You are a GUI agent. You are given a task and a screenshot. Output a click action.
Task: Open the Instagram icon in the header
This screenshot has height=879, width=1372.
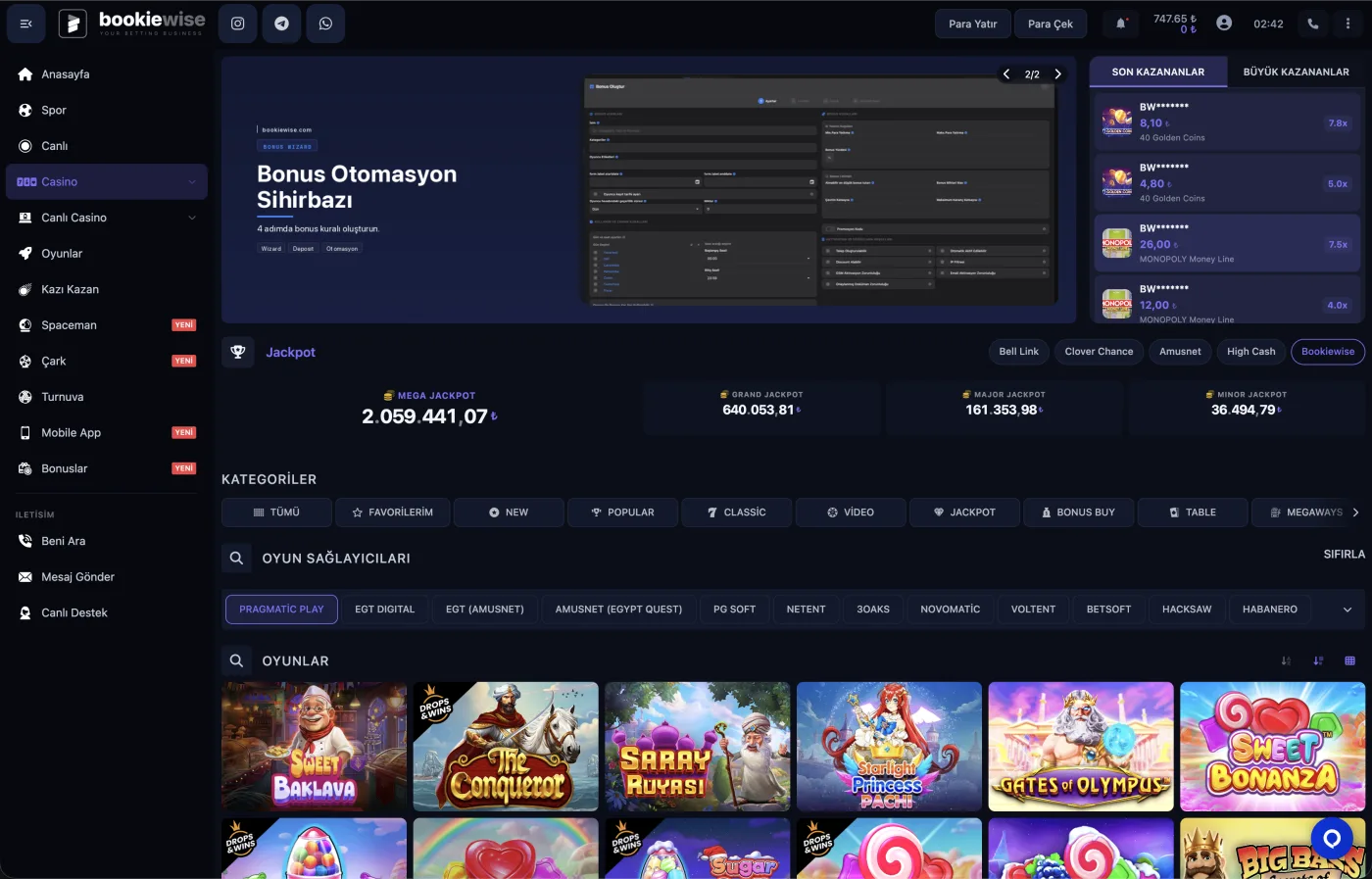pyautogui.click(x=237, y=23)
